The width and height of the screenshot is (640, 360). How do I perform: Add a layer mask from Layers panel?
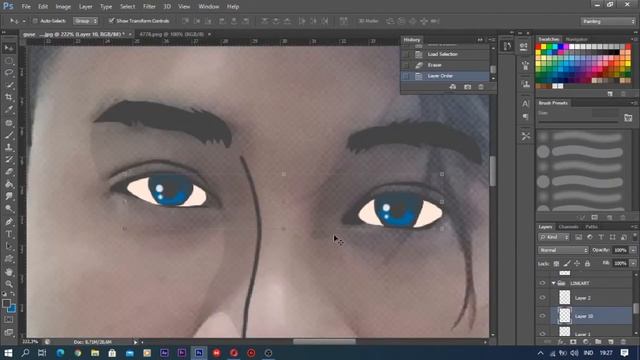(x=573, y=342)
